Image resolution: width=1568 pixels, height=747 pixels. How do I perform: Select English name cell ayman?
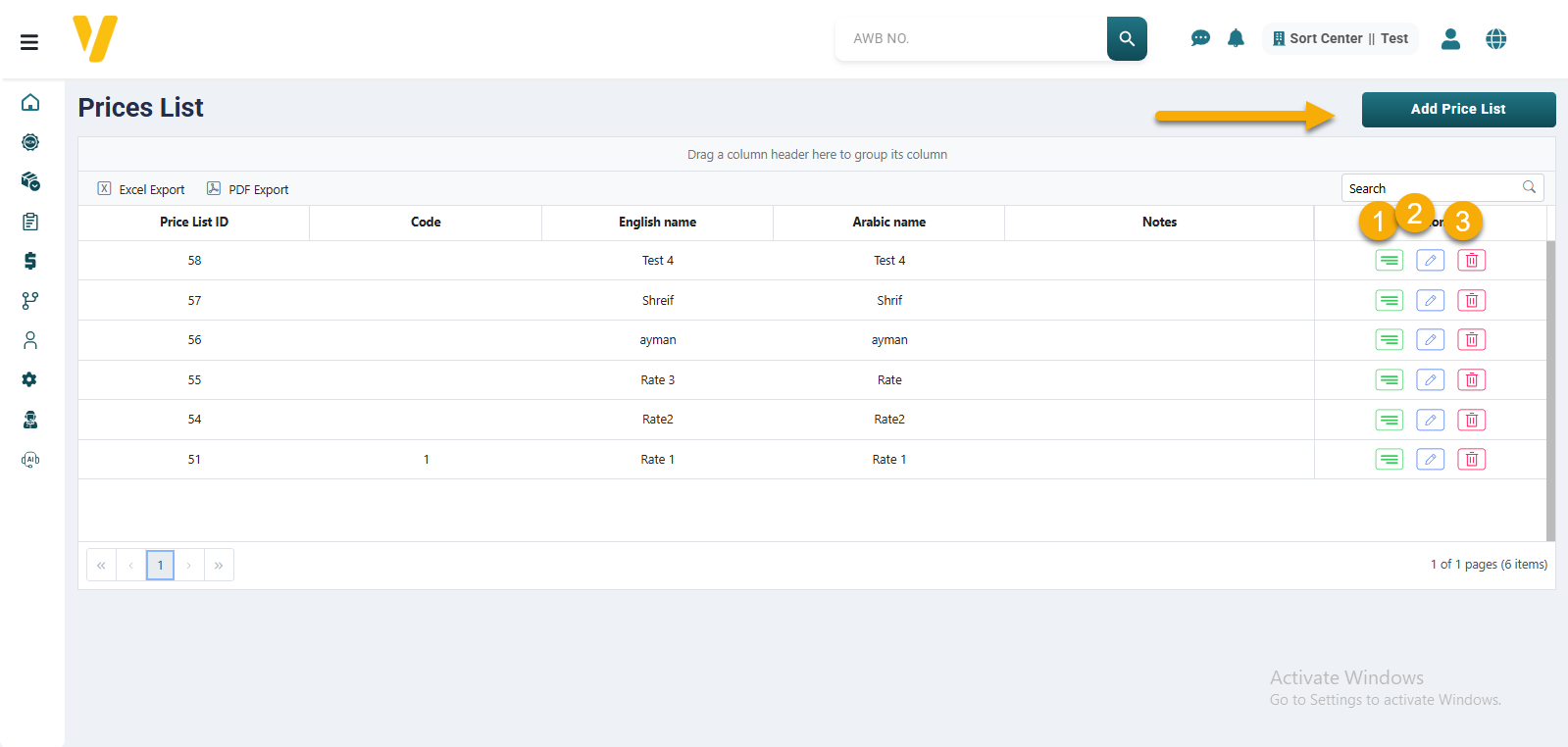657,340
